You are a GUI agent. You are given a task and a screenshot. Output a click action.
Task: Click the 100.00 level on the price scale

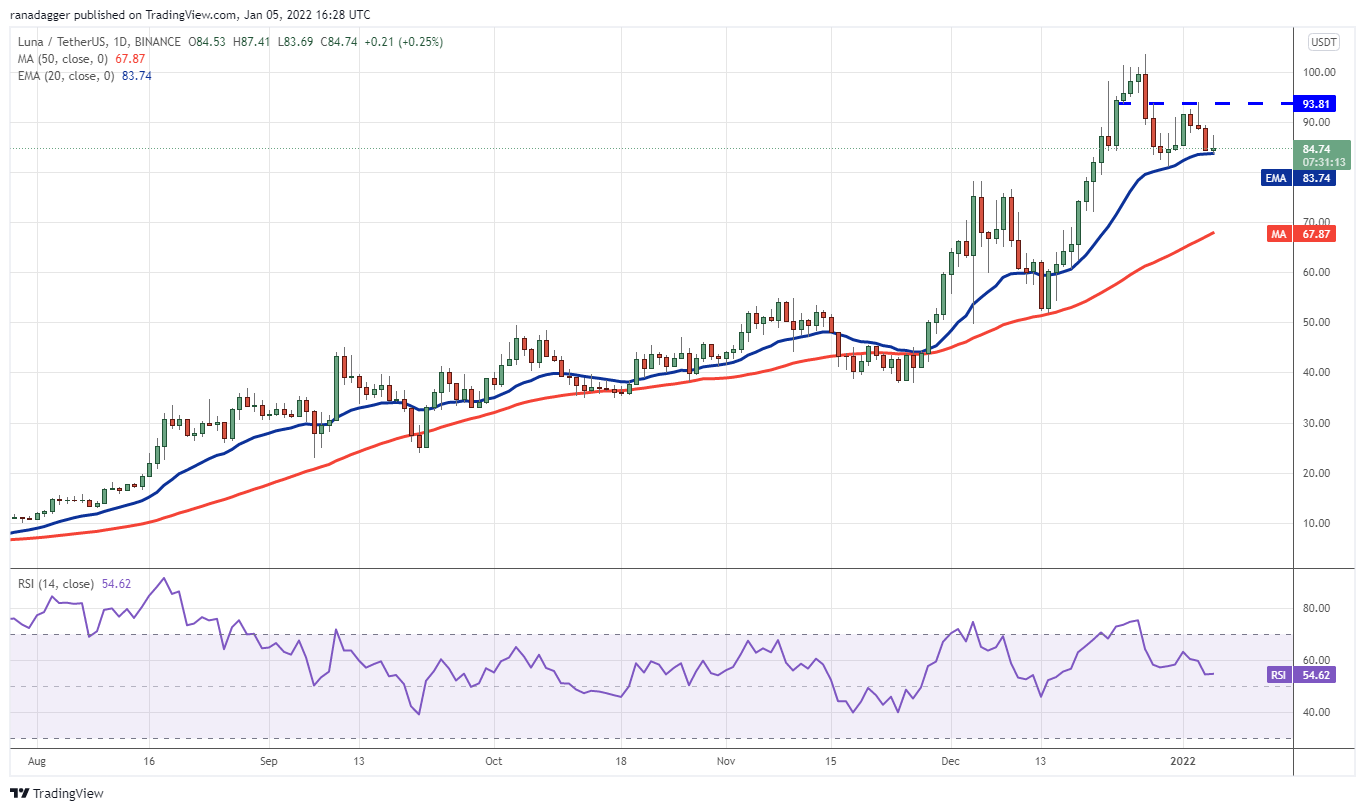tap(1319, 71)
